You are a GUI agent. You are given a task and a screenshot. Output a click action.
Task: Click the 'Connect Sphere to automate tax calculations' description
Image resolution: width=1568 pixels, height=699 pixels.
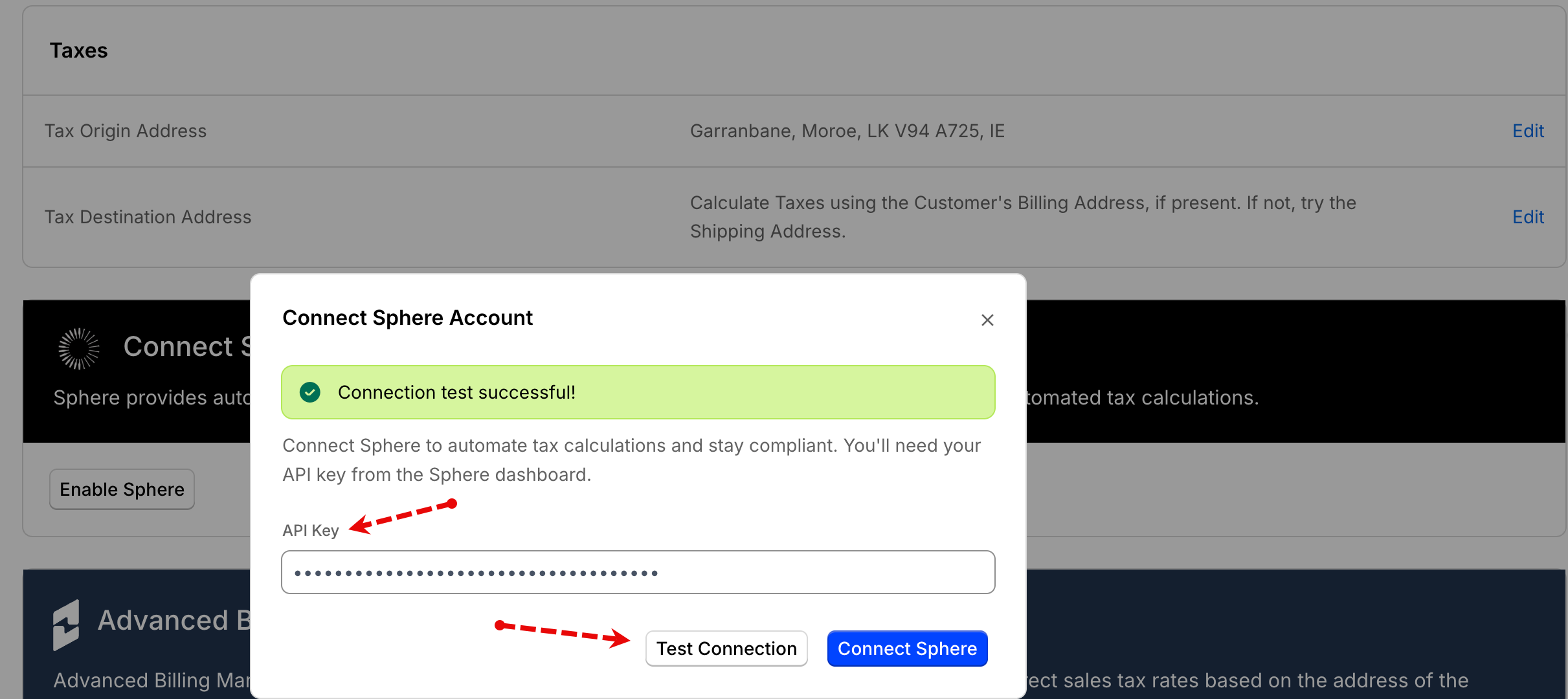(631, 460)
